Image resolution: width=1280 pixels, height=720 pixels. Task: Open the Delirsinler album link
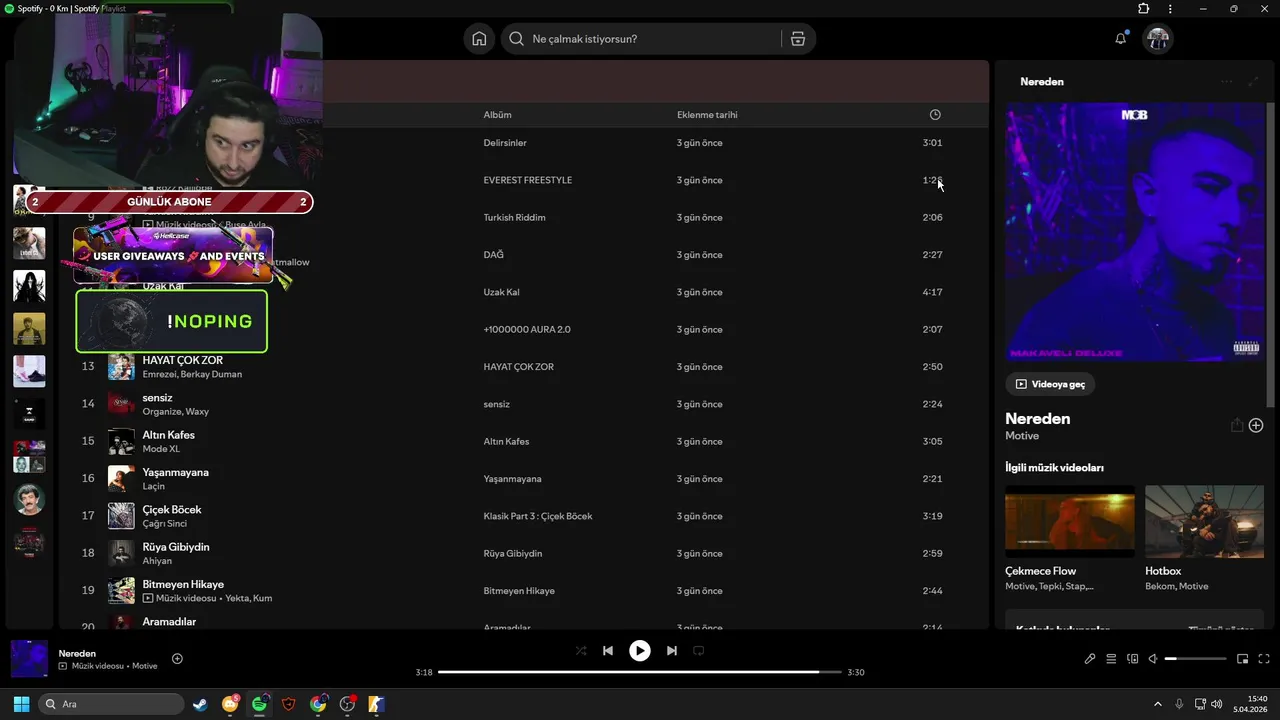[505, 143]
